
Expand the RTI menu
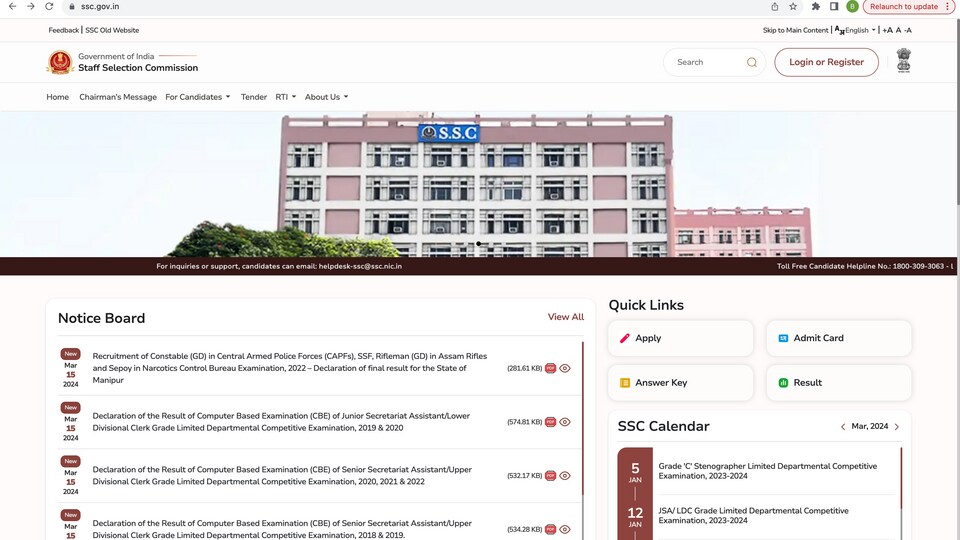point(285,97)
